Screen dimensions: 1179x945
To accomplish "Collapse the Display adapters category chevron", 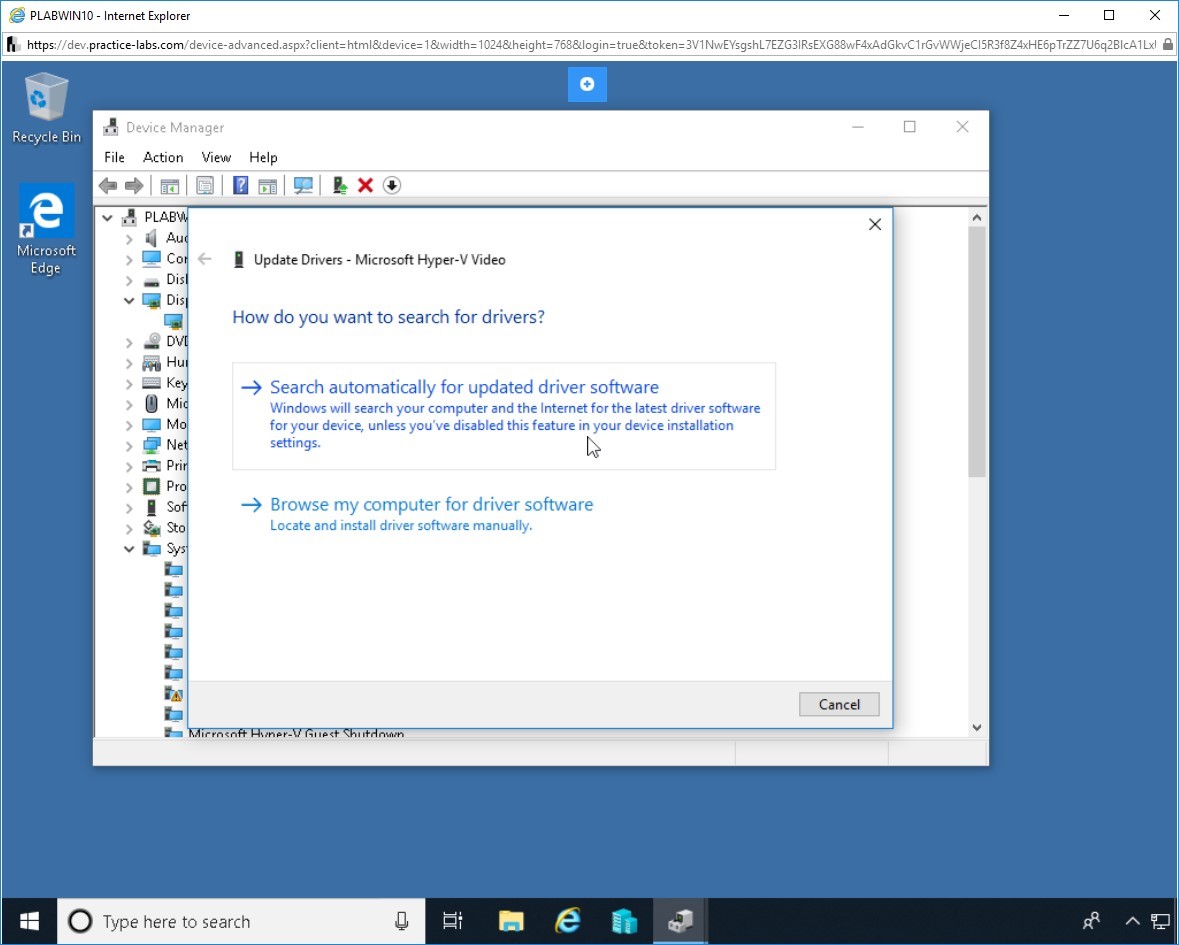I will click(x=129, y=301).
